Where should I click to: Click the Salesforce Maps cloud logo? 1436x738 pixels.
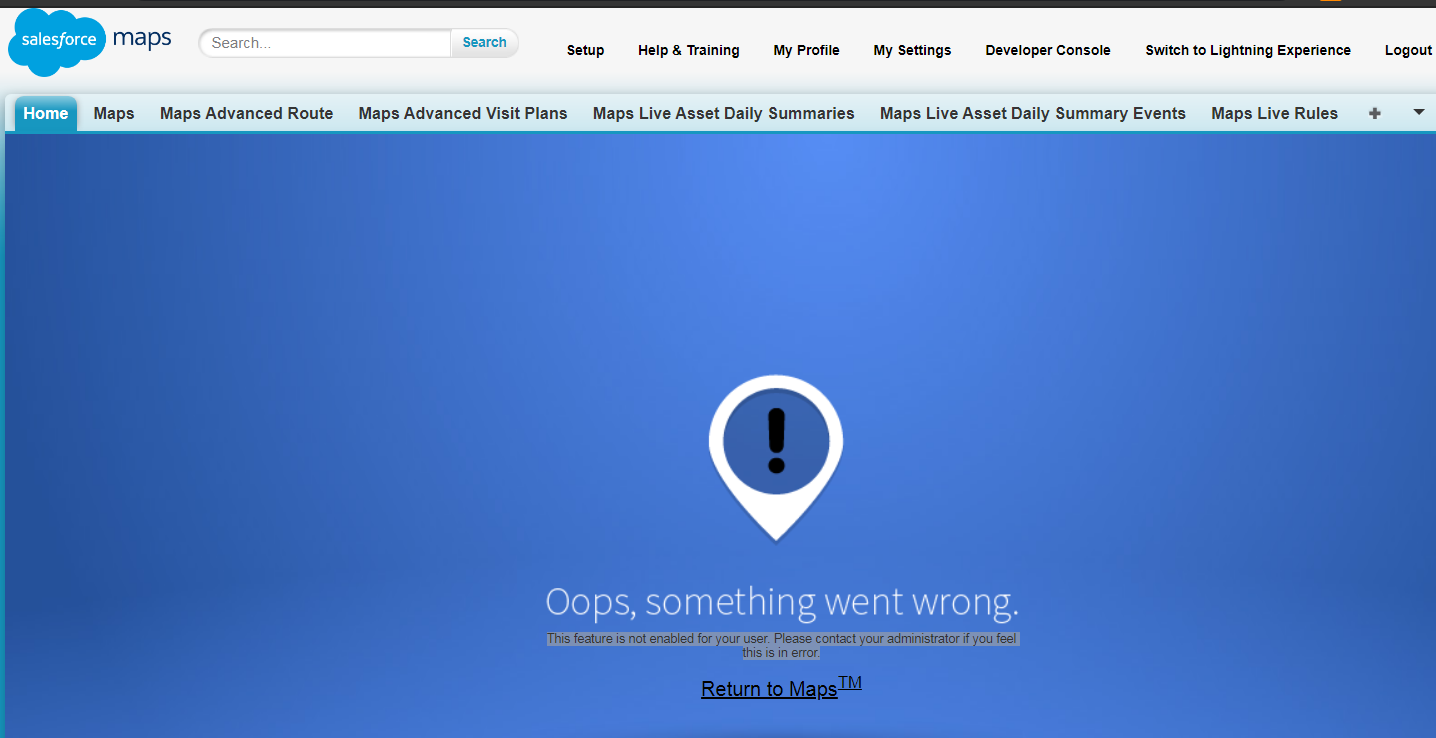[x=90, y=42]
